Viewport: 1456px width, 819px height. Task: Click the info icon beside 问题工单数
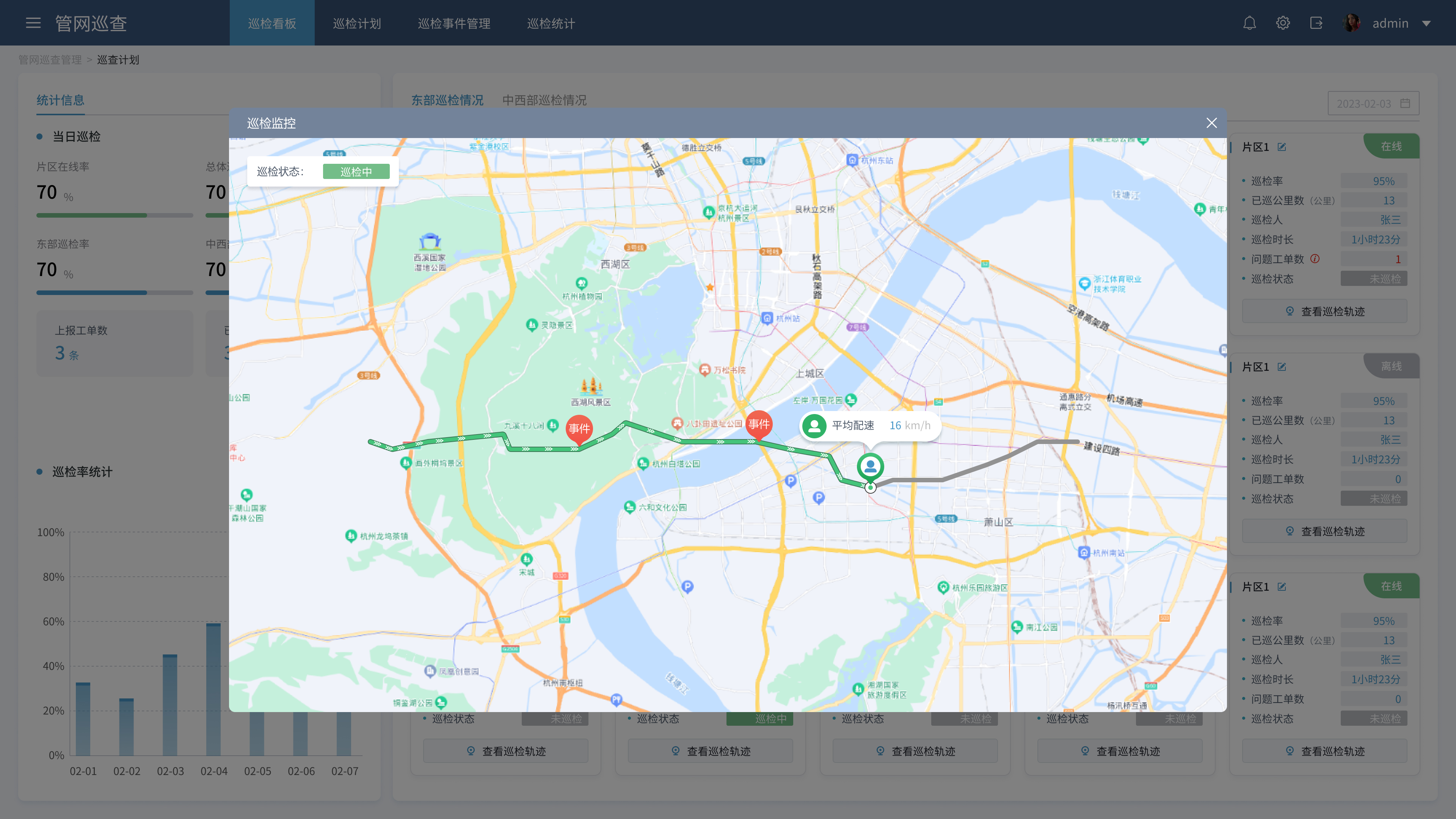pos(1315,259)
